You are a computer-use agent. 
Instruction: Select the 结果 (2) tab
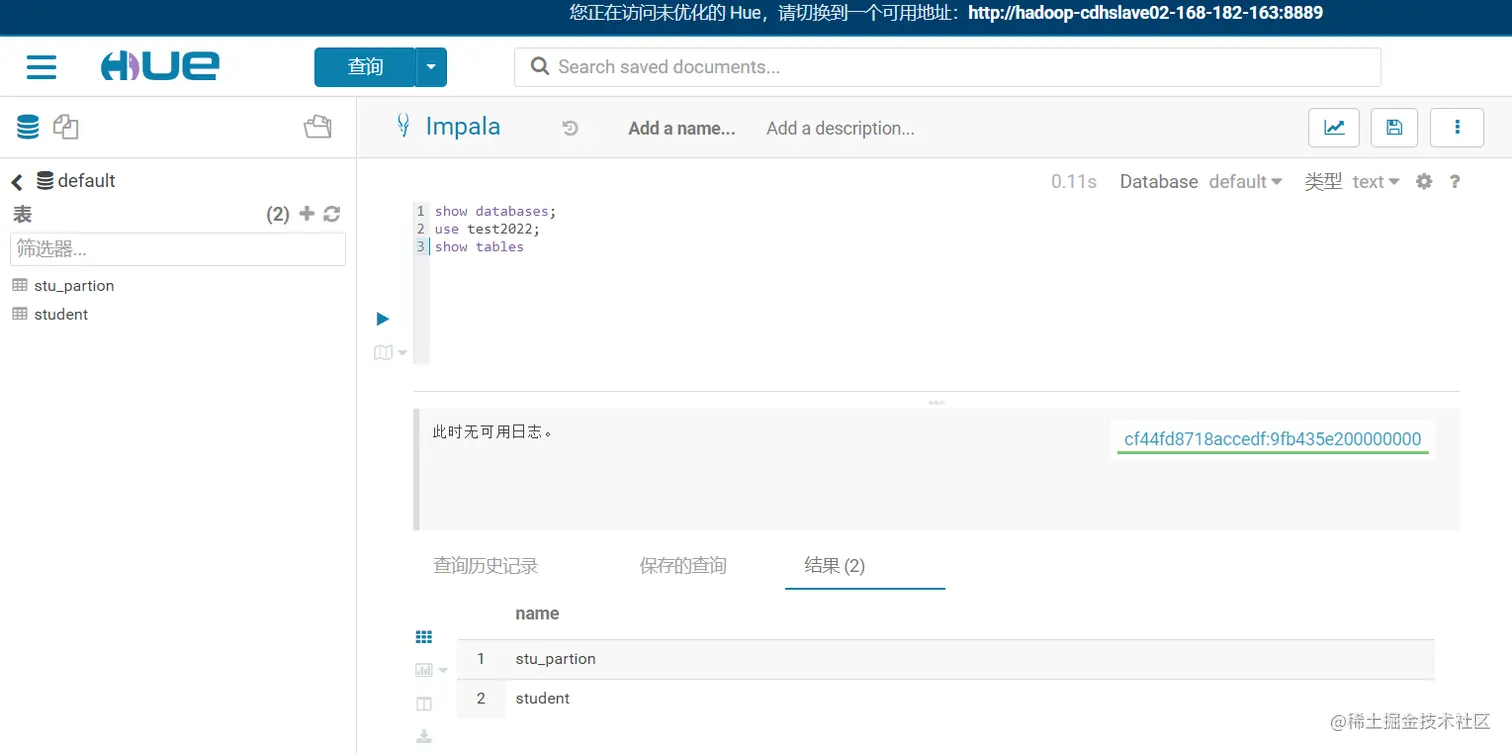pos(835,566)
